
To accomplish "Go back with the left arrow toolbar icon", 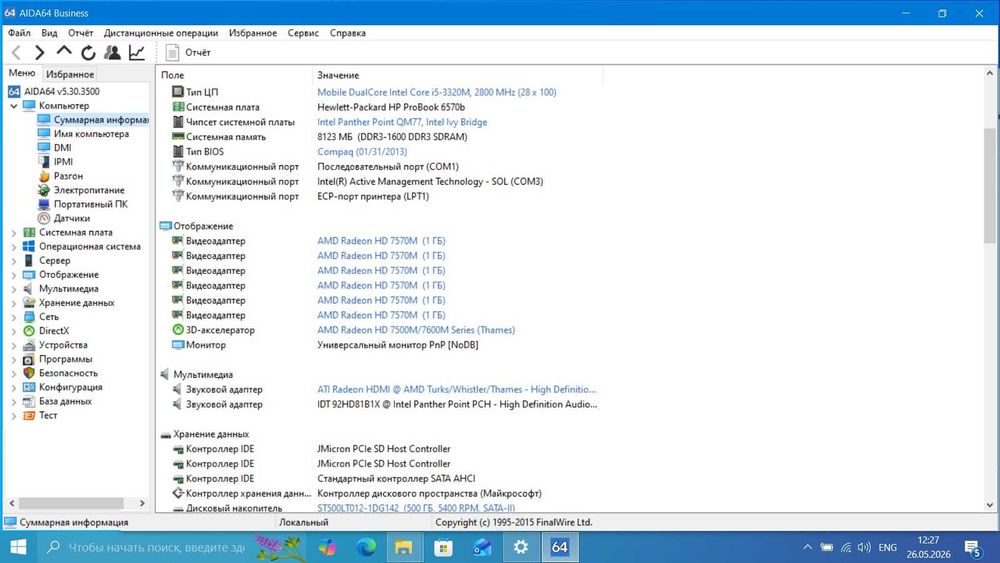I will 17,53.
